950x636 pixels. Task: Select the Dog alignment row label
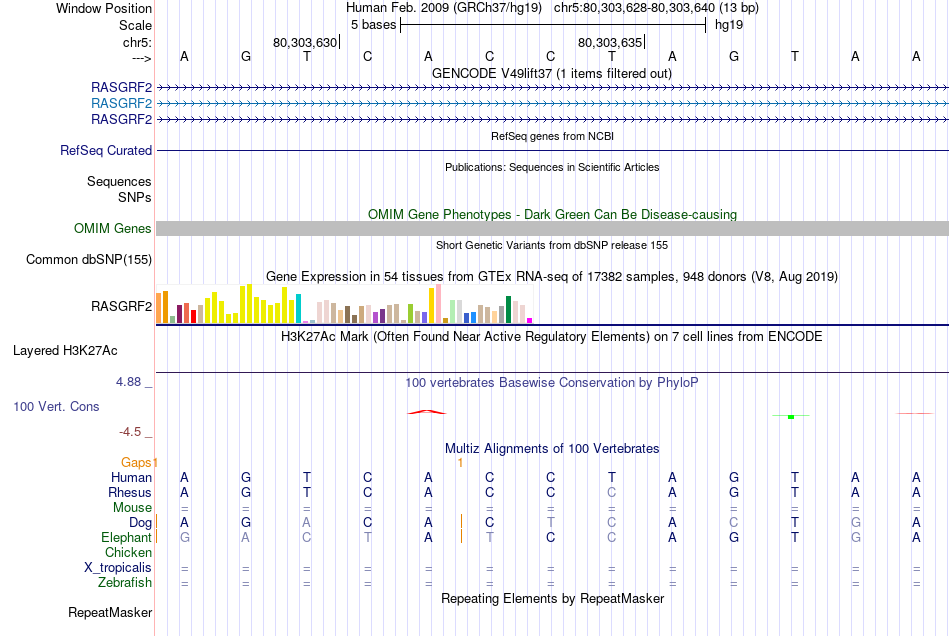[x=140, y=523]
